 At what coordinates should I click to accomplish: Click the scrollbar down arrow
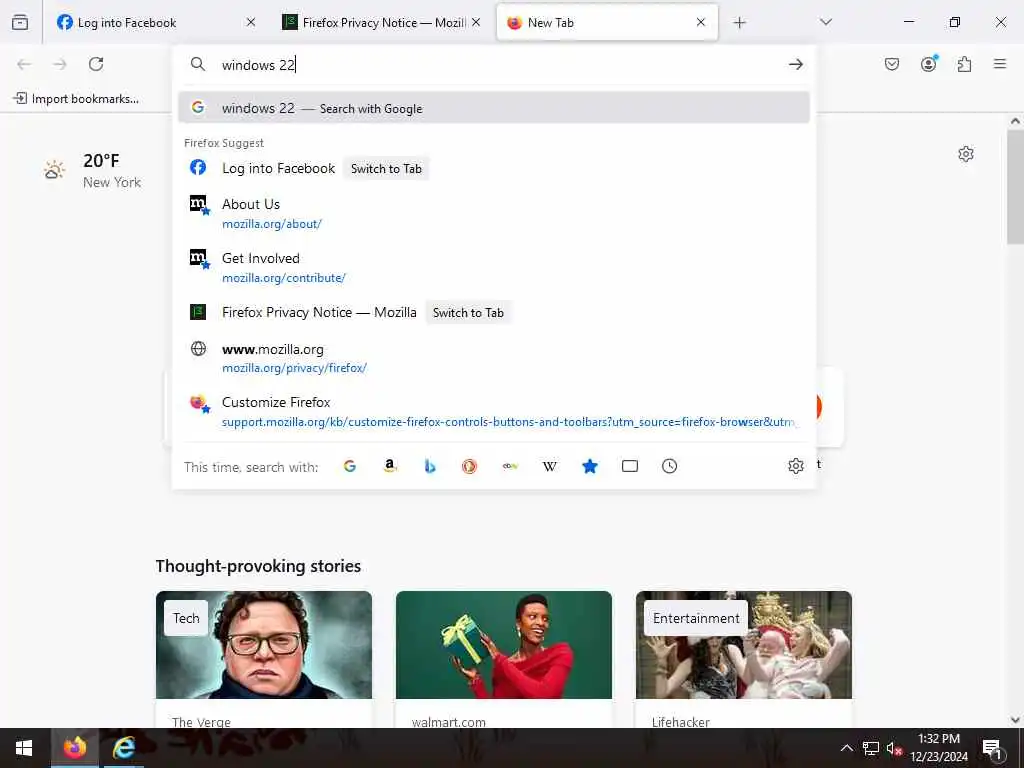[1015, 720]
